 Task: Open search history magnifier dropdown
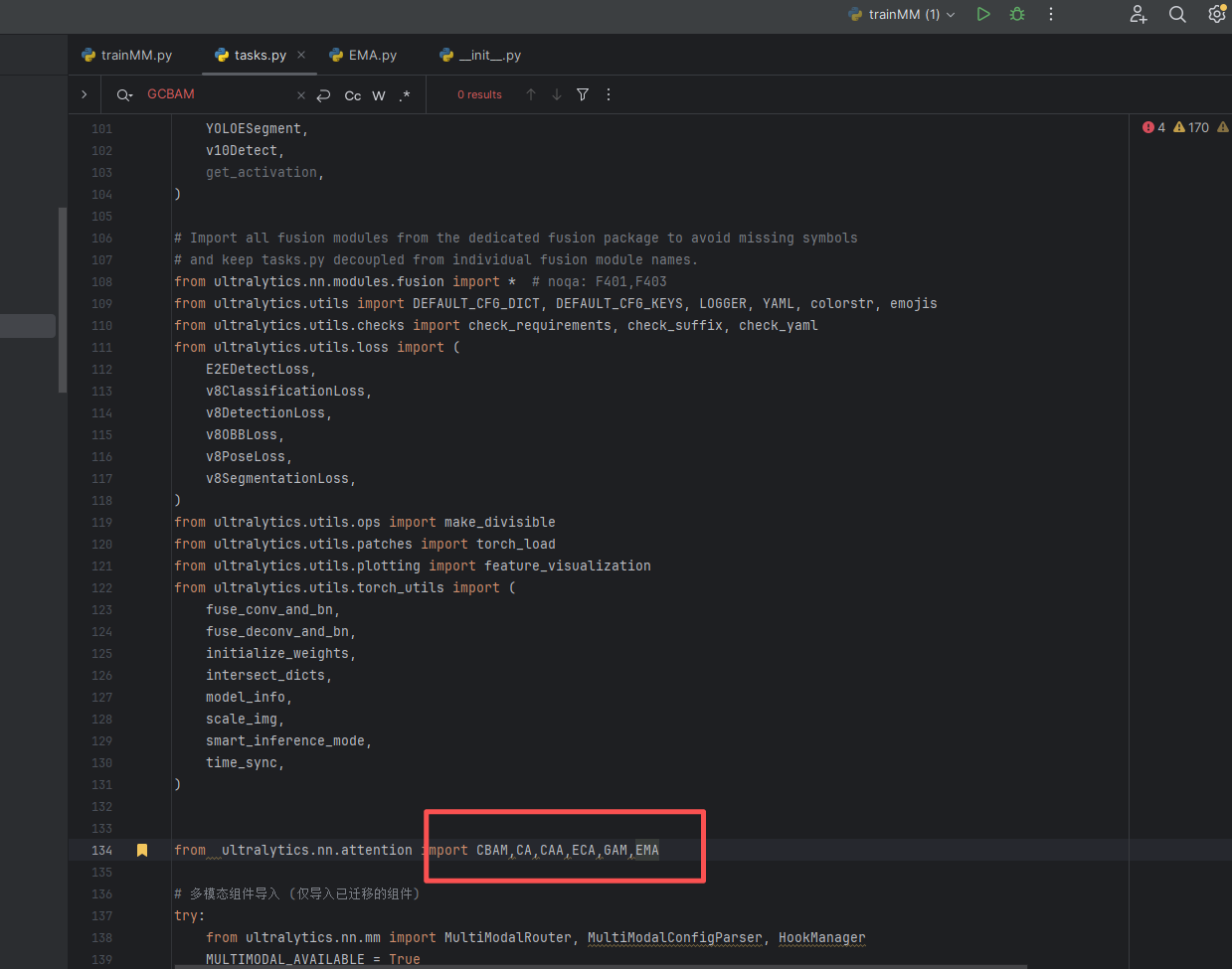coord(124,94)
